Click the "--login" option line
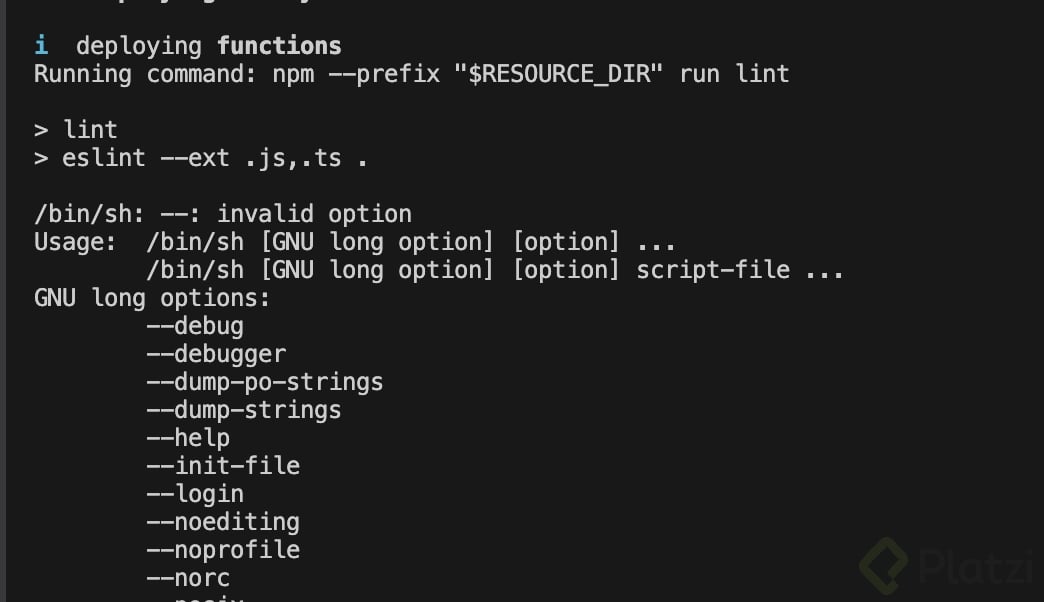Image resolution: width=1044 pixels, height=602 pixels. coord(195,494)
